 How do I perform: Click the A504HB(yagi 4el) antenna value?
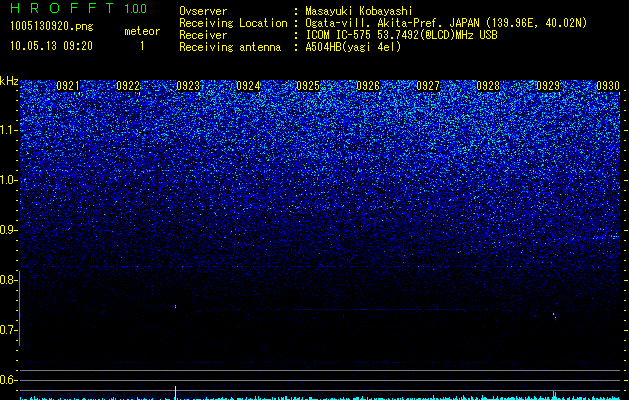point(353,47)
